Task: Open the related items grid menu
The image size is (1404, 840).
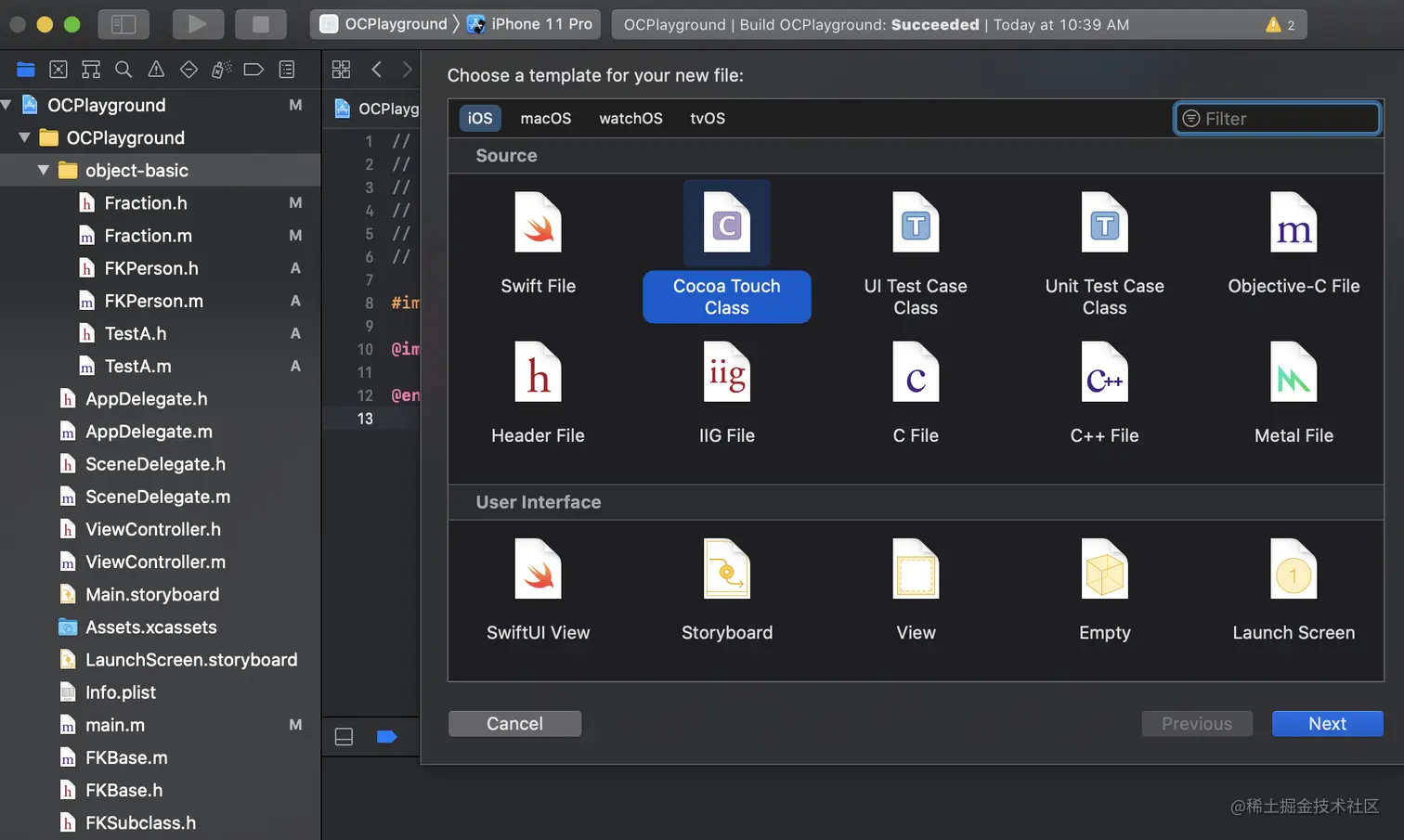Action: click(341, 70)
